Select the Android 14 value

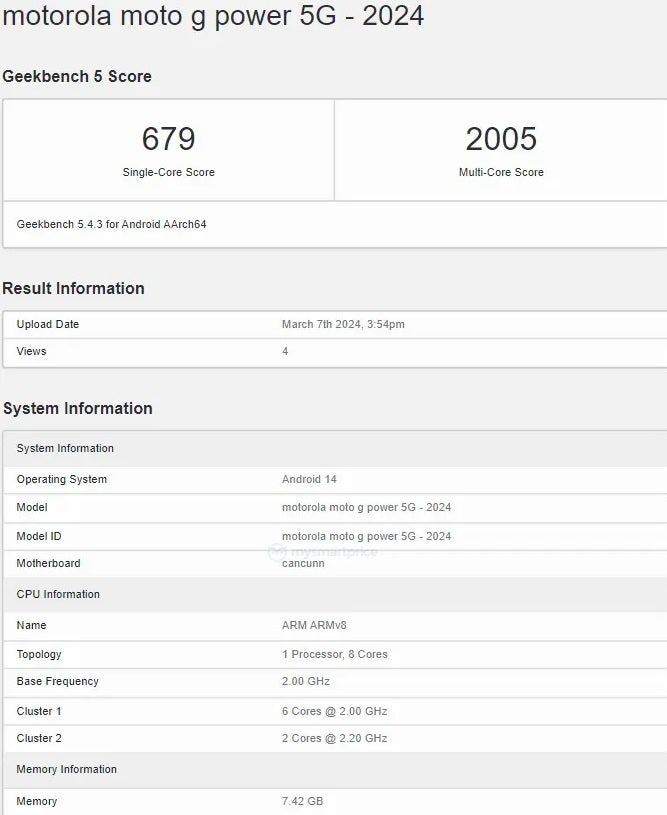click(x=309, y=479)
